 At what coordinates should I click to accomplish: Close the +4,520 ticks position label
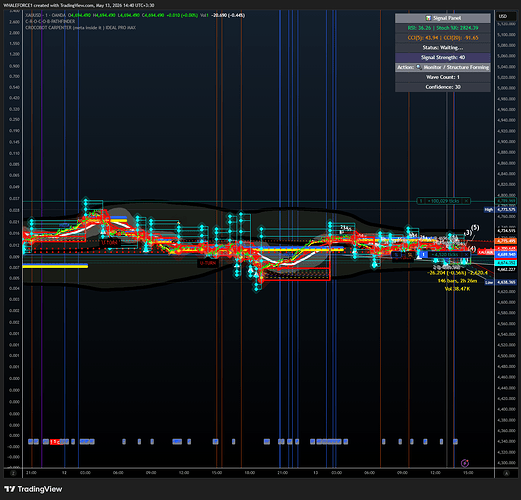click(x=467, y=254)
